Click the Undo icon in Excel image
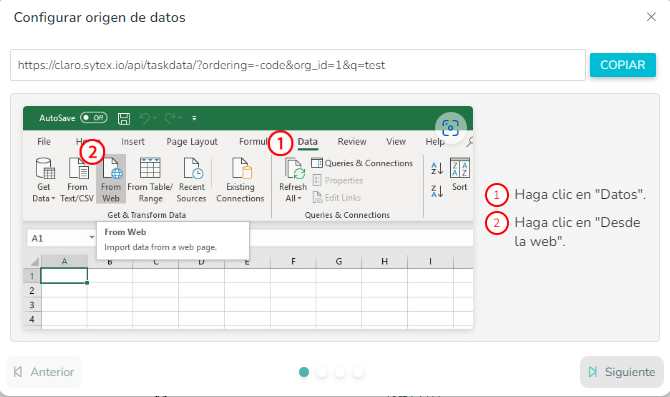The width and height of the screenshot is (670, 397). [x=144, y=118]
